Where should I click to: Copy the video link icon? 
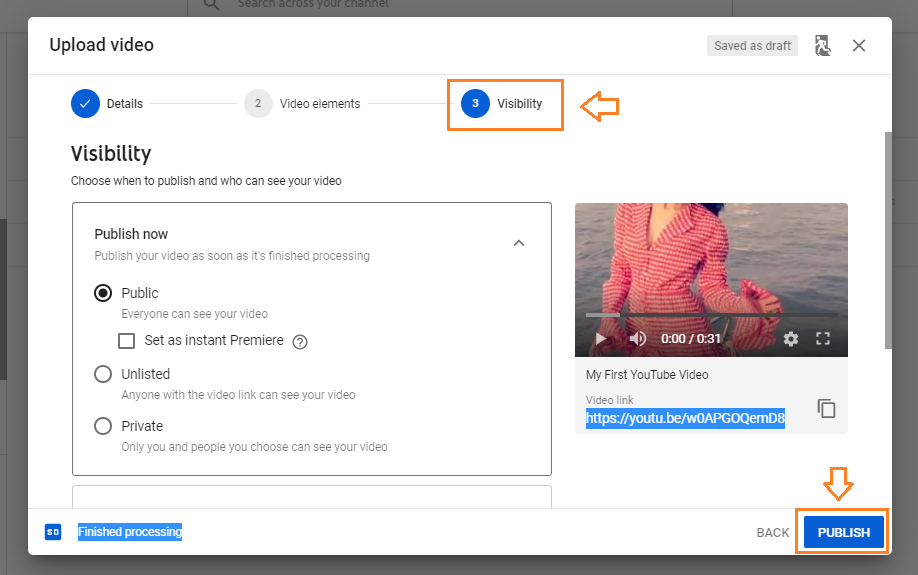click(826, 408)
